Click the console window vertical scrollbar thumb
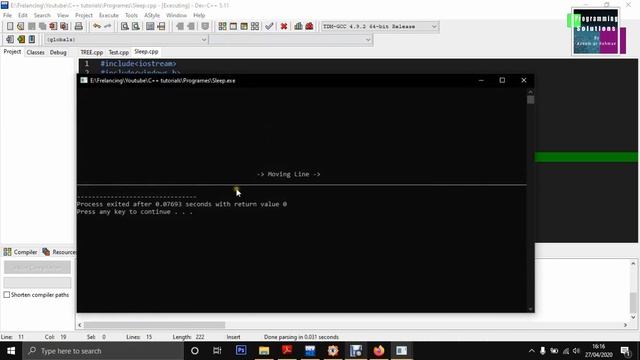 [x=530, y=100]
